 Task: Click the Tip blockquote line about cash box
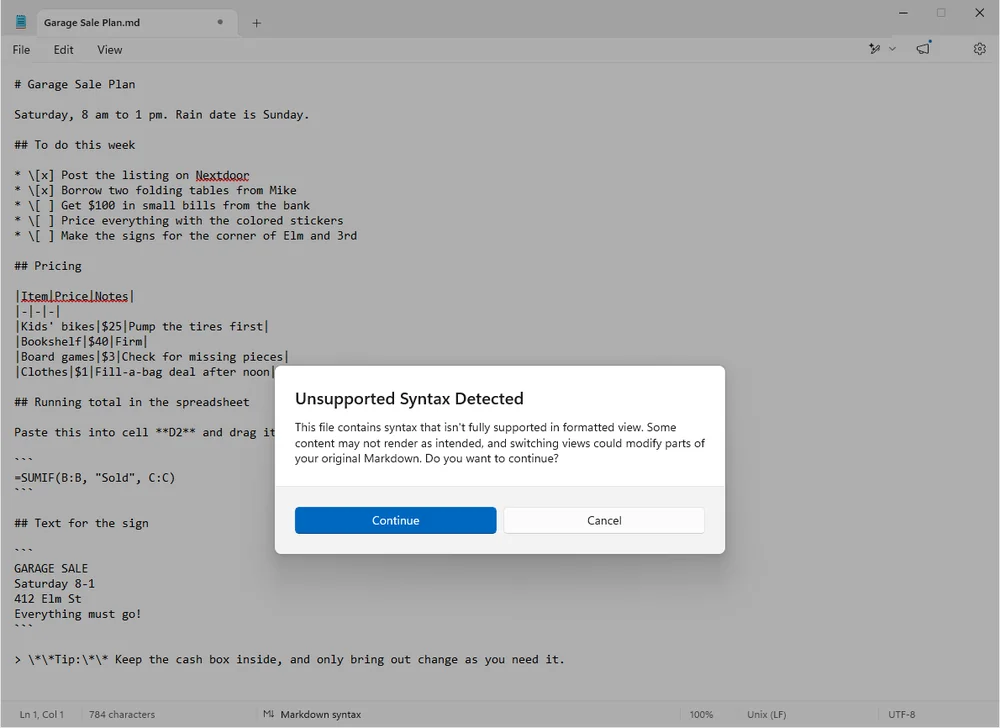tap(290, 660)
